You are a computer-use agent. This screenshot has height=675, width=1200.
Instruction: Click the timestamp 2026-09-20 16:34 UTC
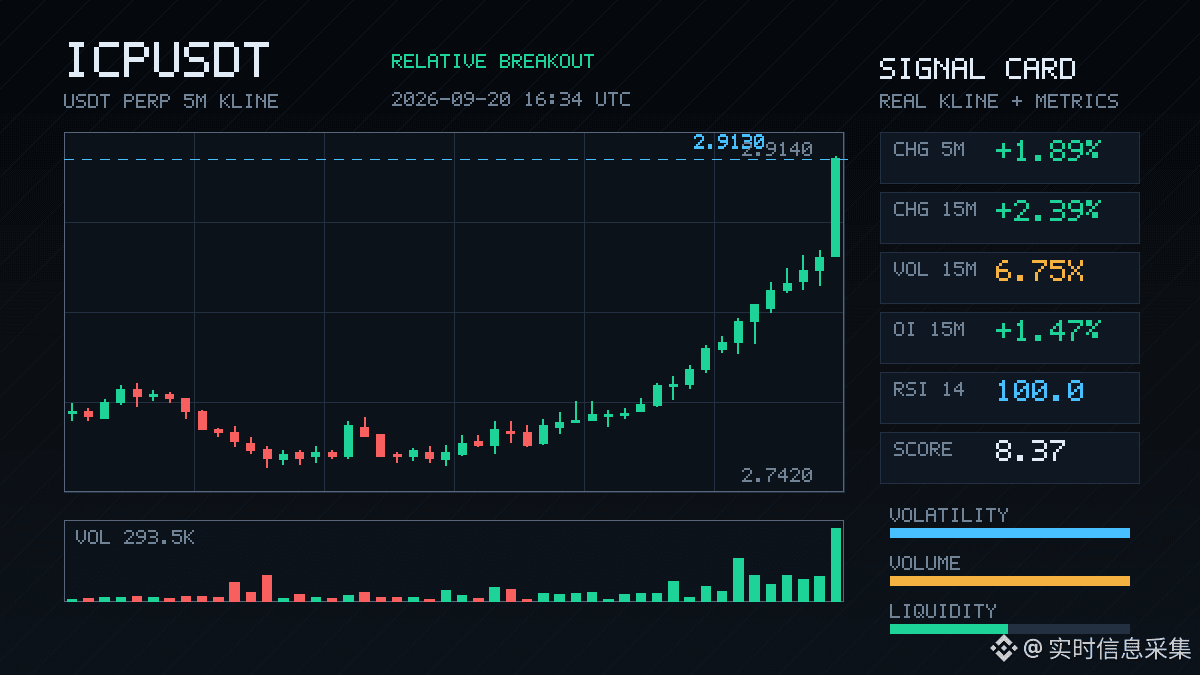(511, 99)
